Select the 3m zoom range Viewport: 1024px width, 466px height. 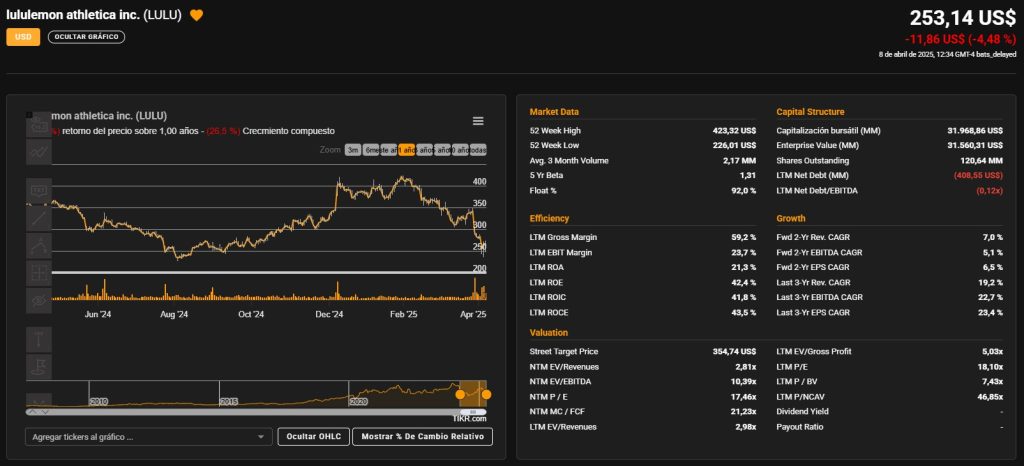pyautogui.click(x=353, y=150)
